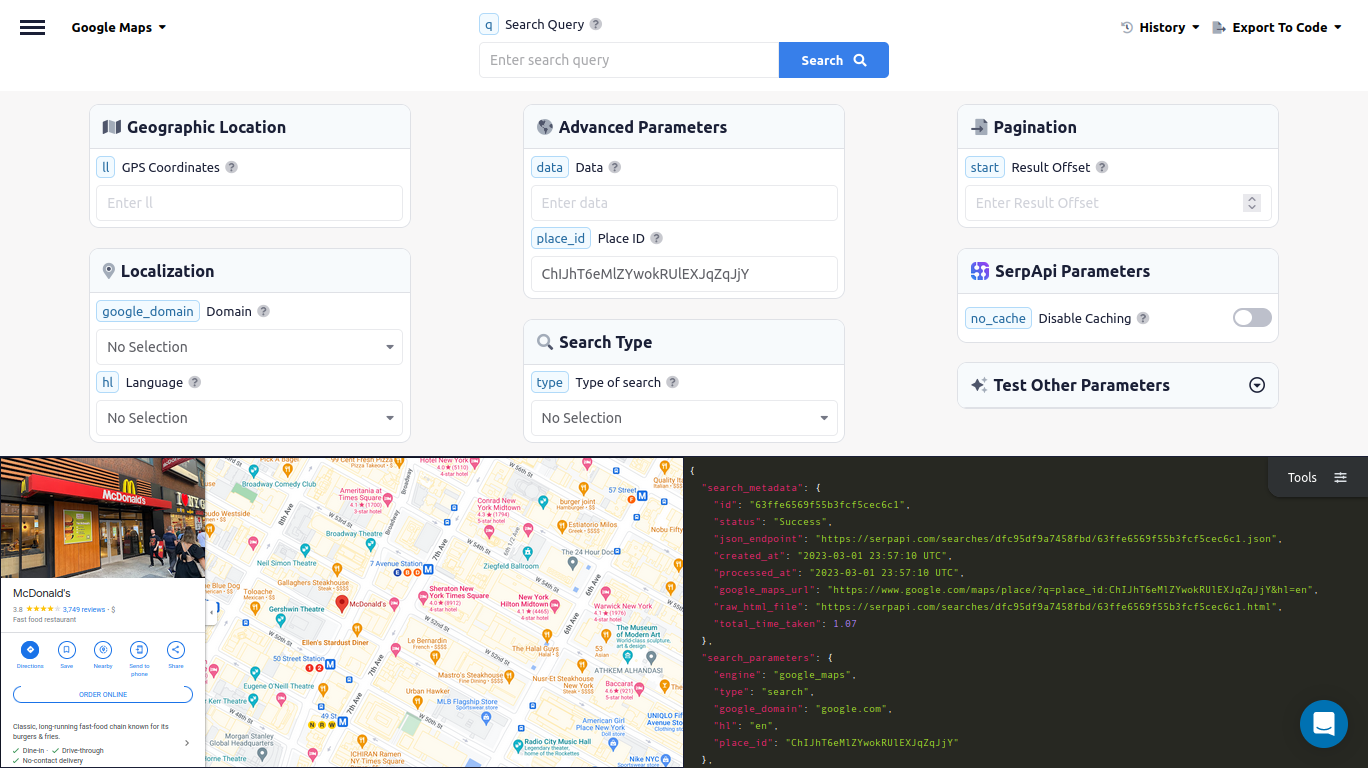Click the McDonald's storefront photo
This screenshot has width=1368, height=768.
[x=103, y=517]
